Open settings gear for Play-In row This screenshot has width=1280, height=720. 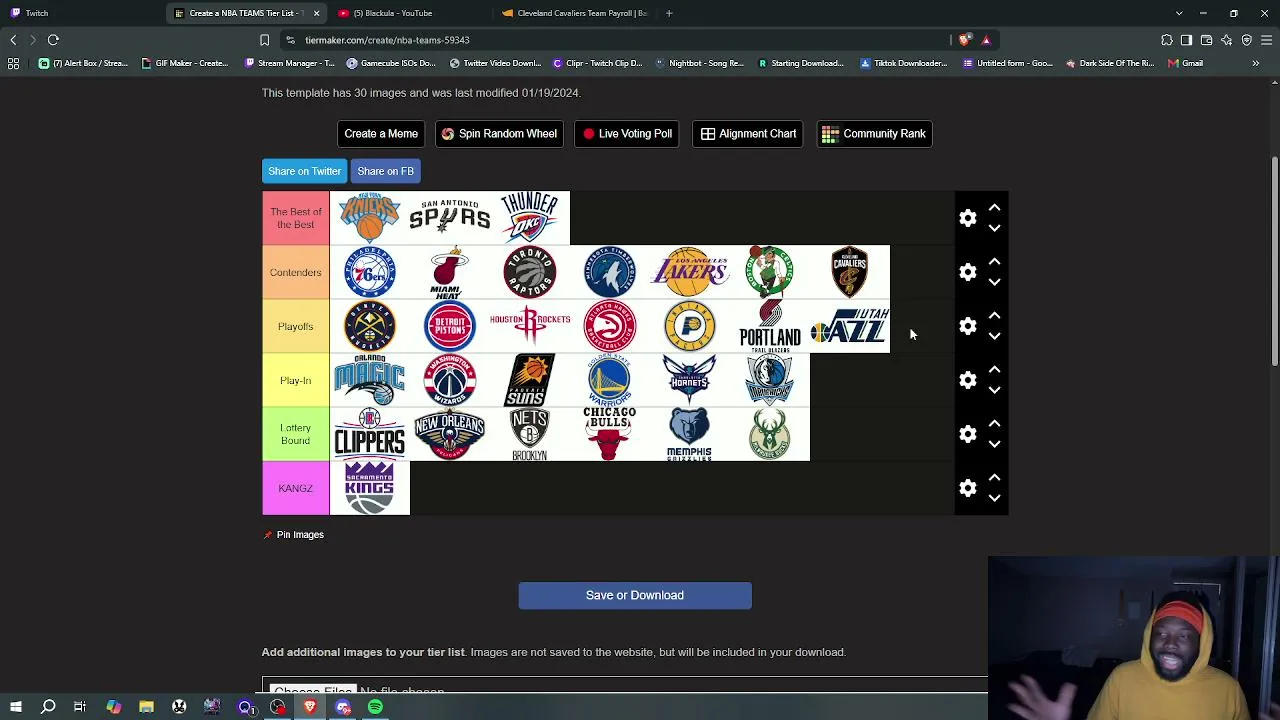[x=968, y=380]
